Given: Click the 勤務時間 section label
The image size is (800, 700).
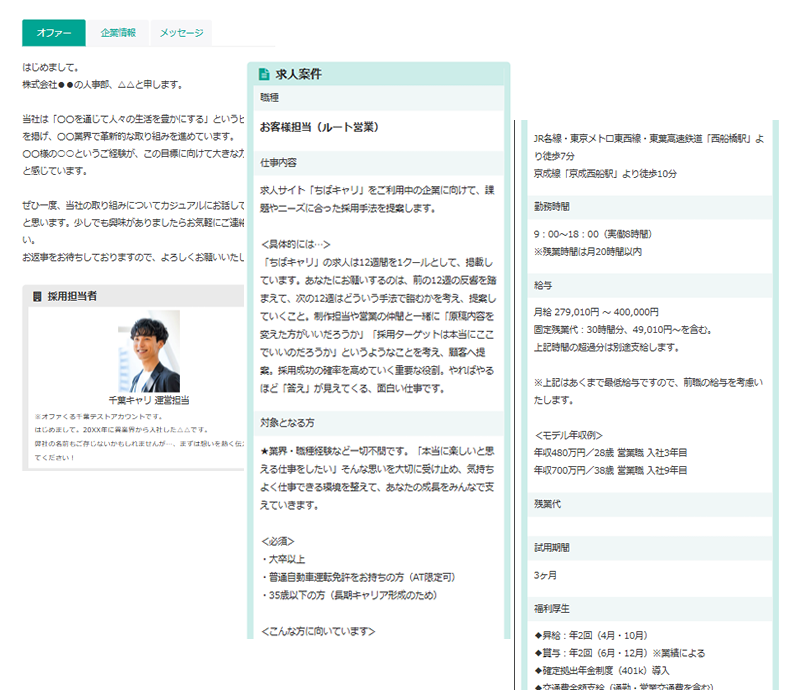Looking at the screenshot, I should coord(552,207).
